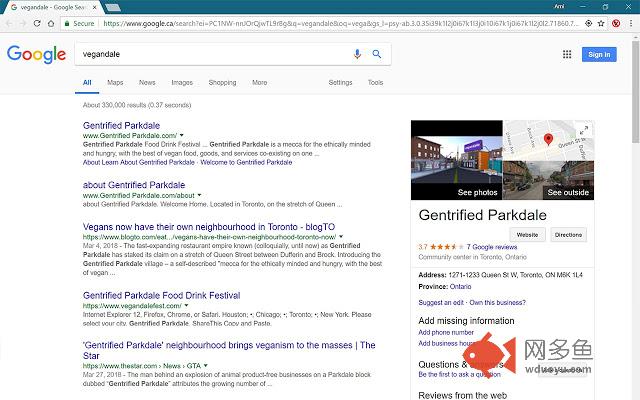The width and height of the screenshot is (640, 400).
Task: Click the back navigation arrow
Action: 9,23
